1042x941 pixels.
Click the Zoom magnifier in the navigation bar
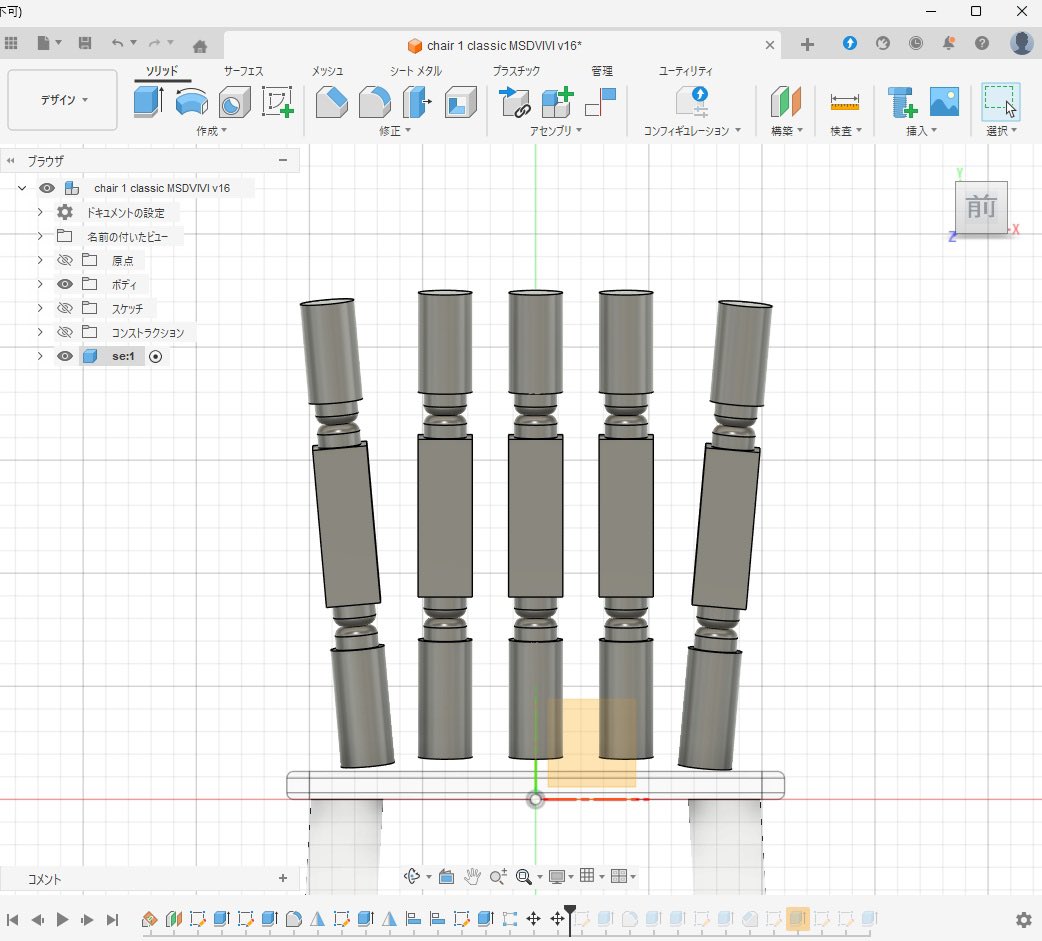[498, 876]
